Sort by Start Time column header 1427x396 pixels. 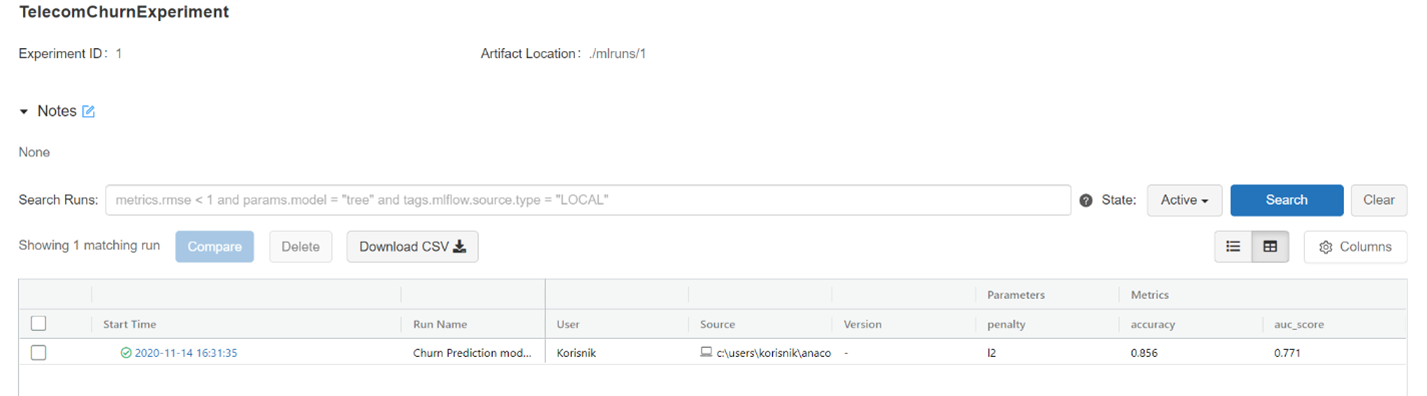coord(130,325)
